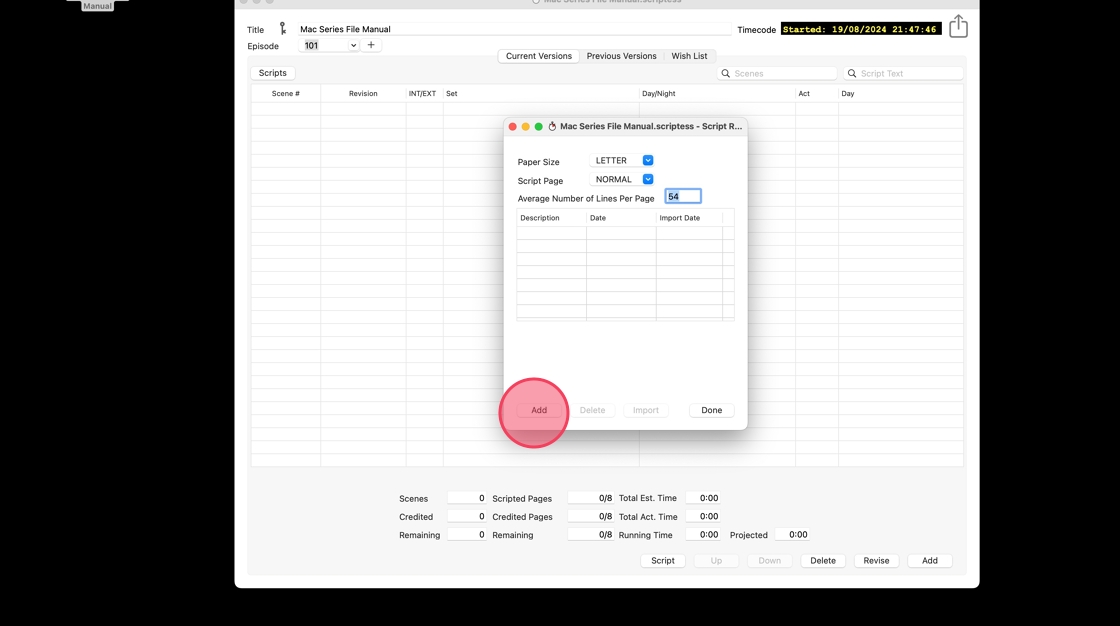Viewport: 1120px width, 626px height.
Task: Switch to the Previous Versions tab
Action: click(621, 56)
